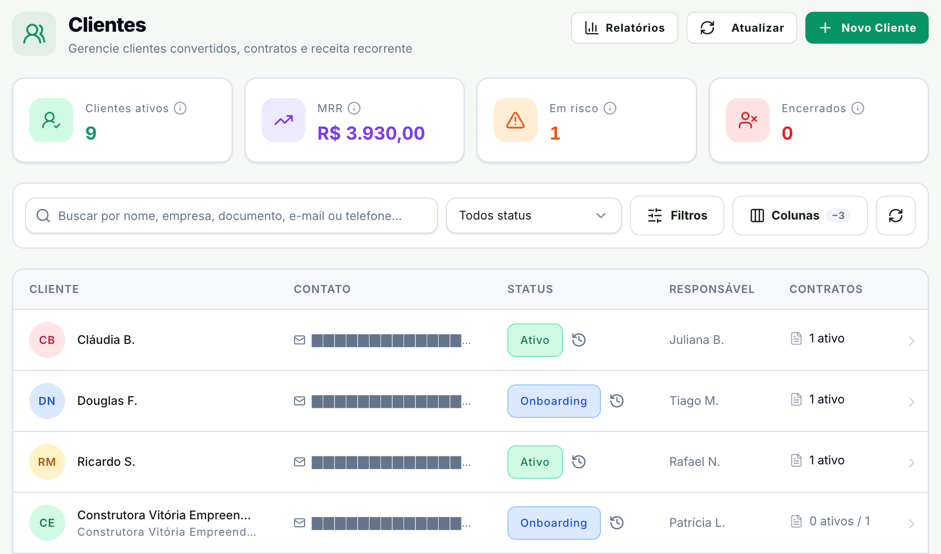
Task: Click the contract document icon for Ricardo S.
Action: point(796,461)
